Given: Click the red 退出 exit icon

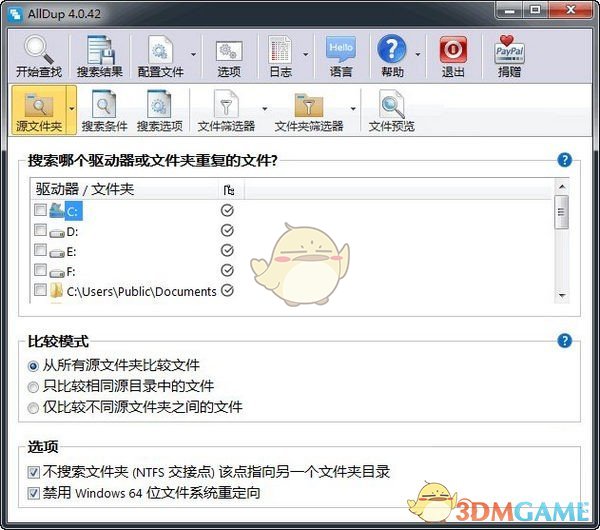Looking at the screenshot, I should pos(453,50).
